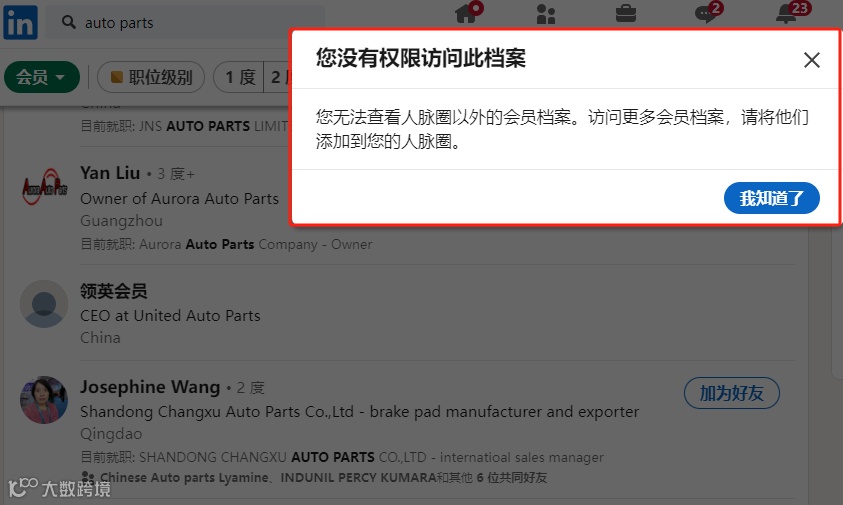The width and height of the screenshot is (843, 505).
Task: Click Josephine Wang's profile photo
Action: pyautogui.click(x=44, y=400)
